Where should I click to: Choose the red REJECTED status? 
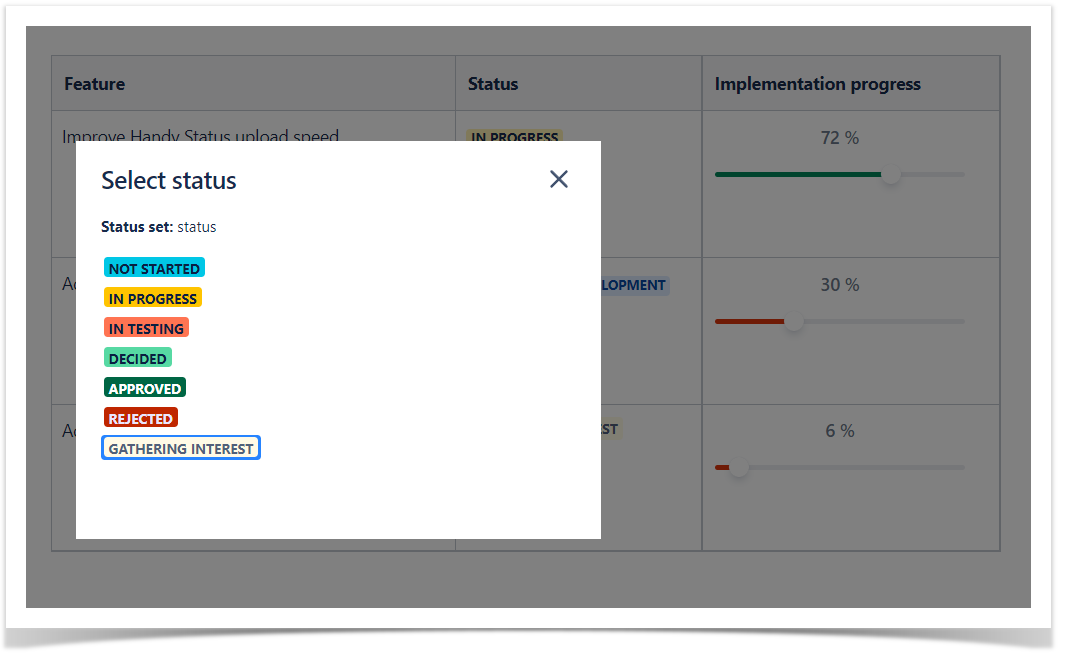(141, 418)
